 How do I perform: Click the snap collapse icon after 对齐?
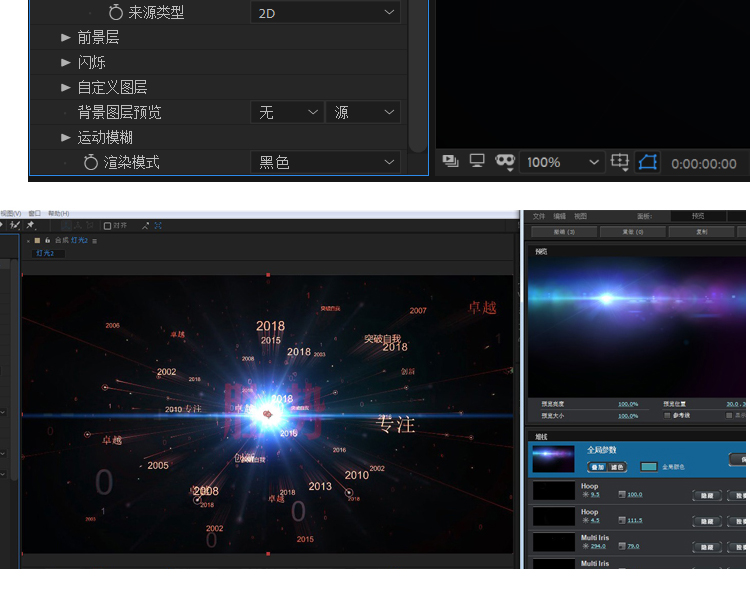pos(145,226)
